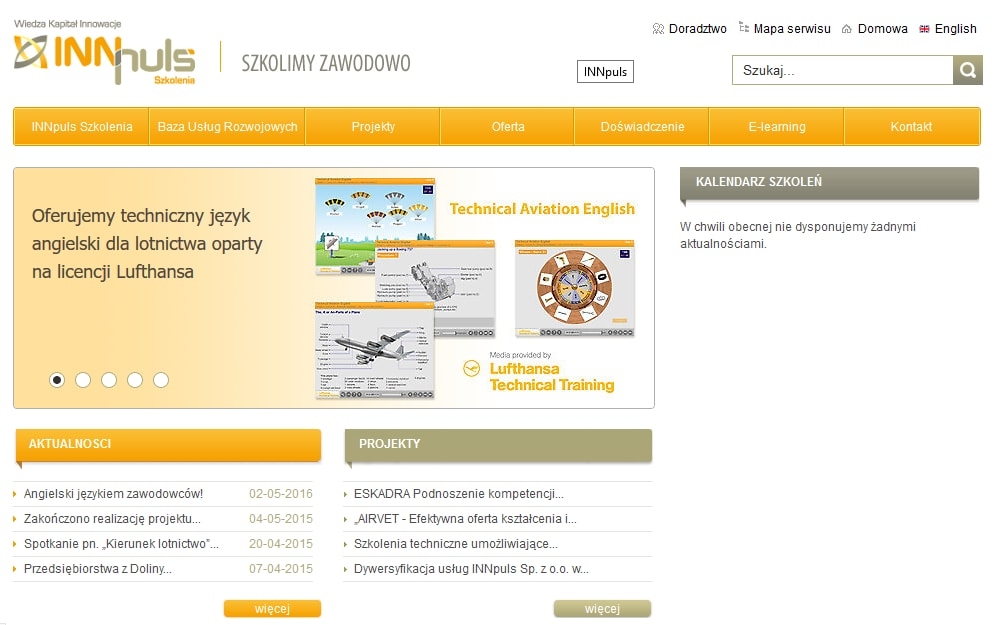The height and width of the screenshot is (625, 1002).
Task: Click the brown wheel quiz screenshot thumbnail
Action: click(x=574, y=288)
